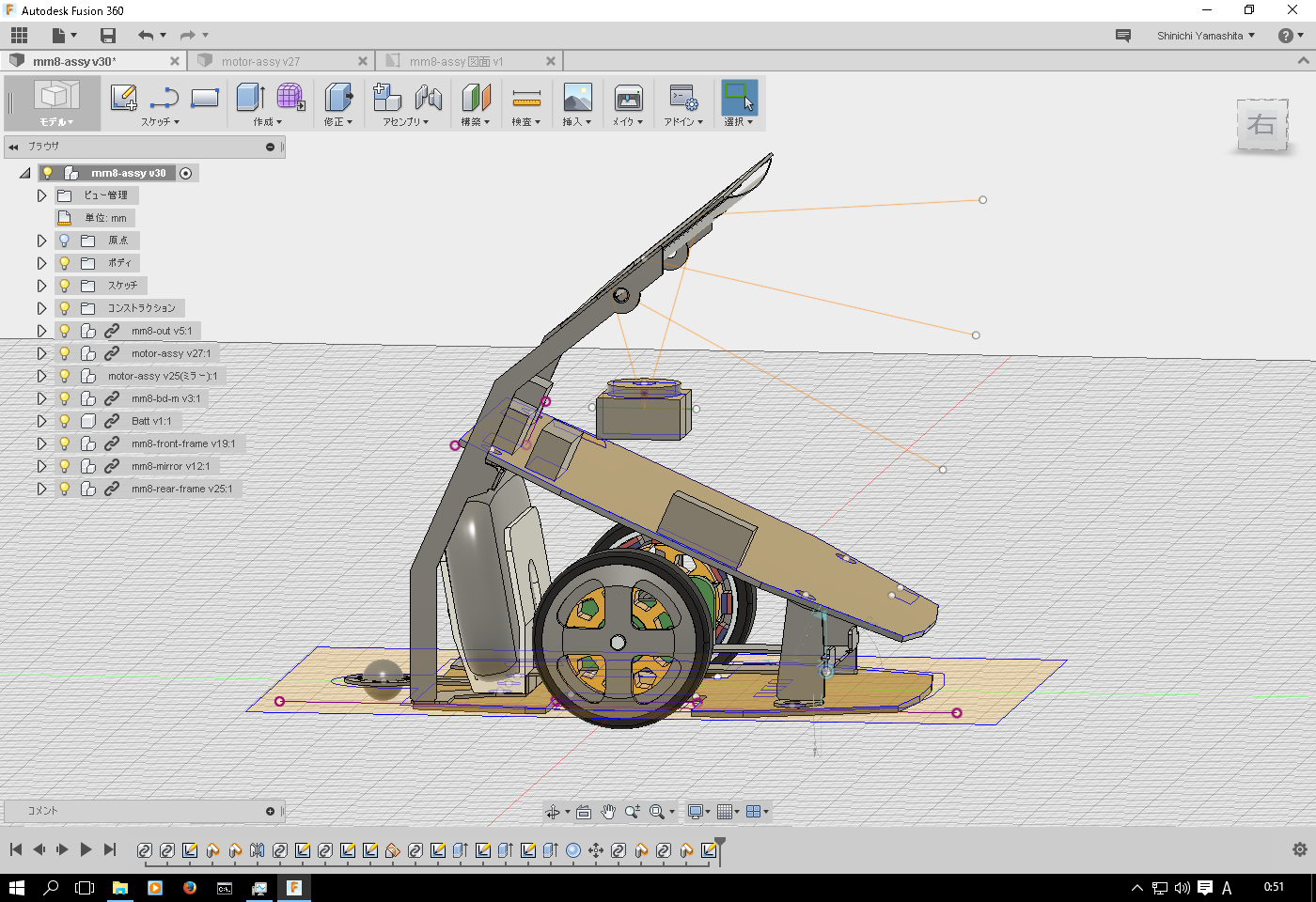Open File Explorer from the taskbar
The height and width of the screenshot is (902, 1316).
(x=120, y=887)
